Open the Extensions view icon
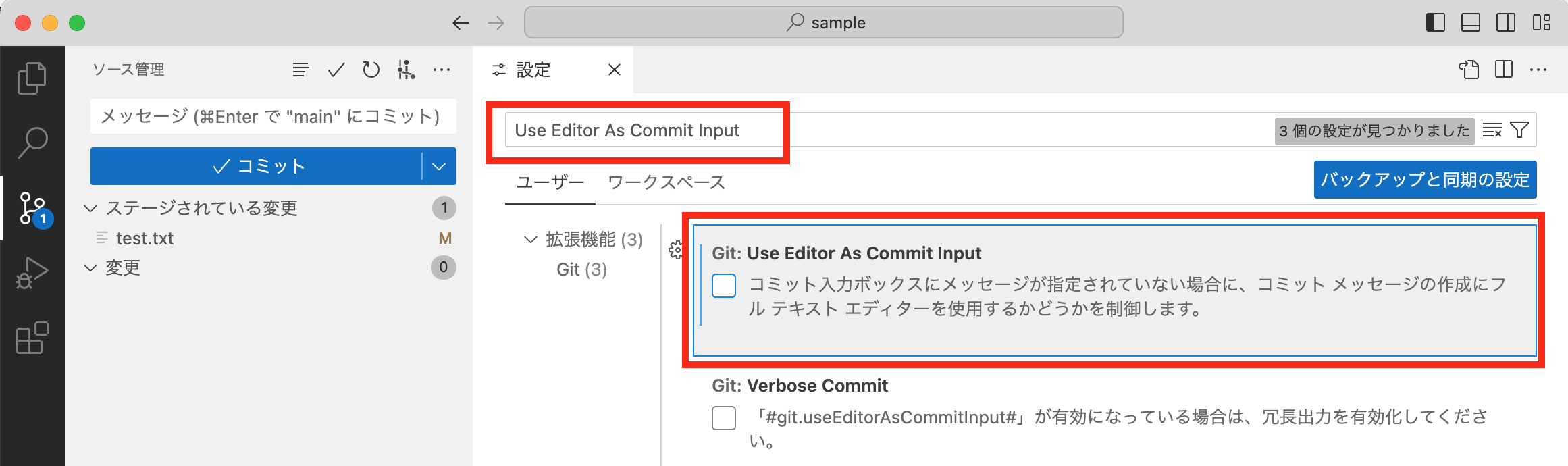 point(32,338)
